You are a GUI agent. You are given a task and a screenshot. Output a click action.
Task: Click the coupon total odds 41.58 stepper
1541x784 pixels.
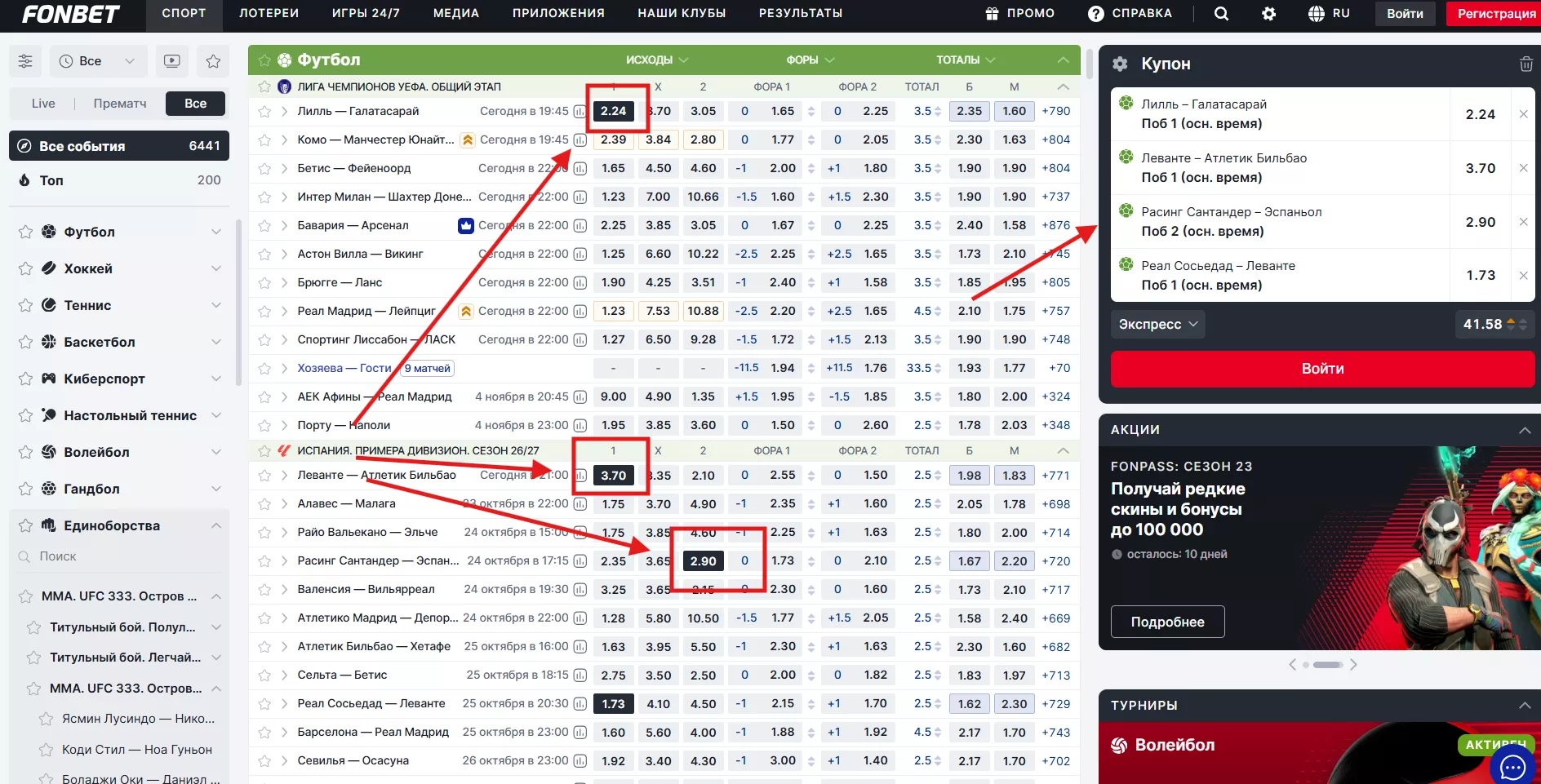pyautogui.click(x=1517, y=325)
